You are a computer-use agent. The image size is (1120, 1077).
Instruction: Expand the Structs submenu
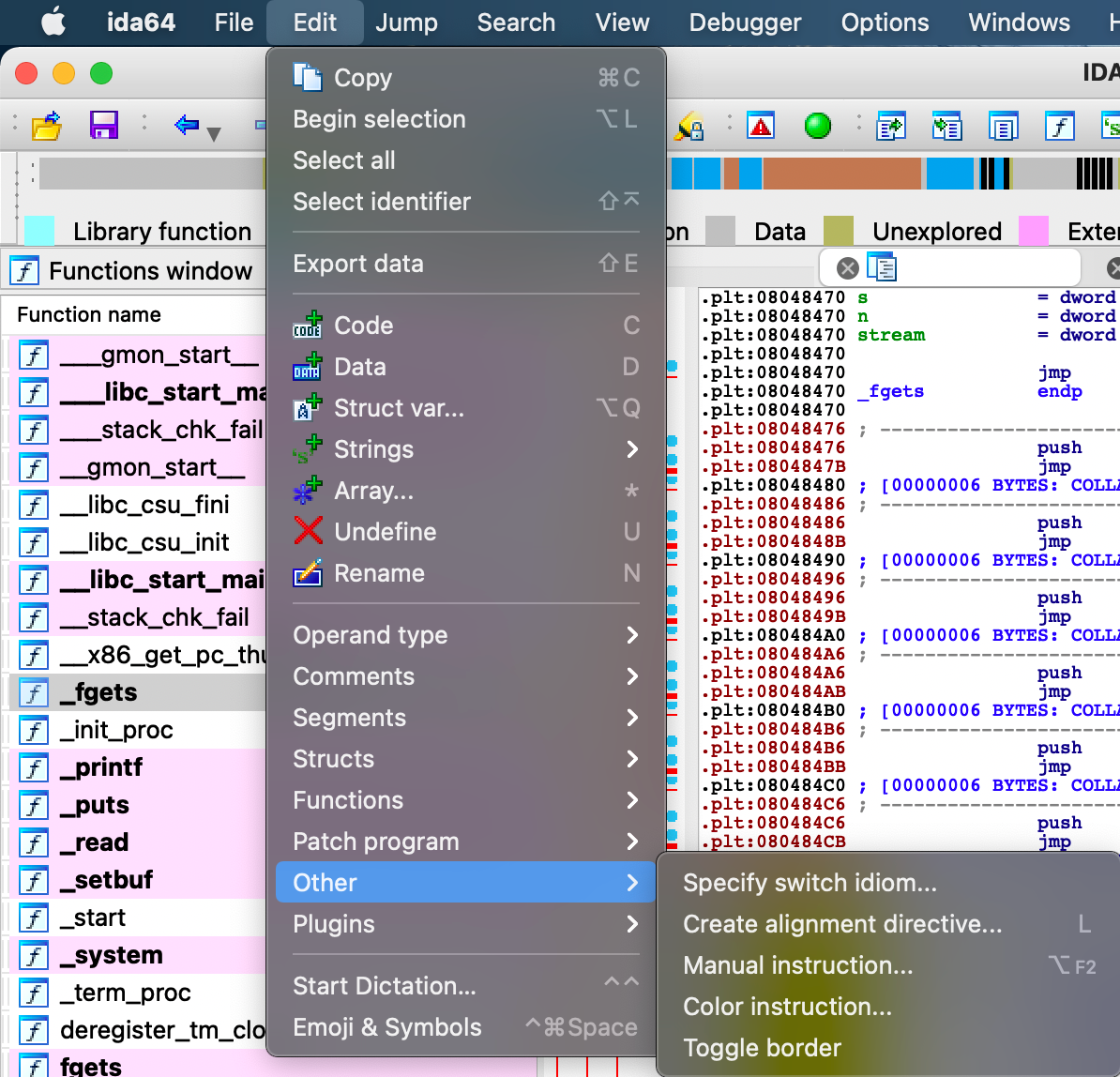[x=465, y=758]
